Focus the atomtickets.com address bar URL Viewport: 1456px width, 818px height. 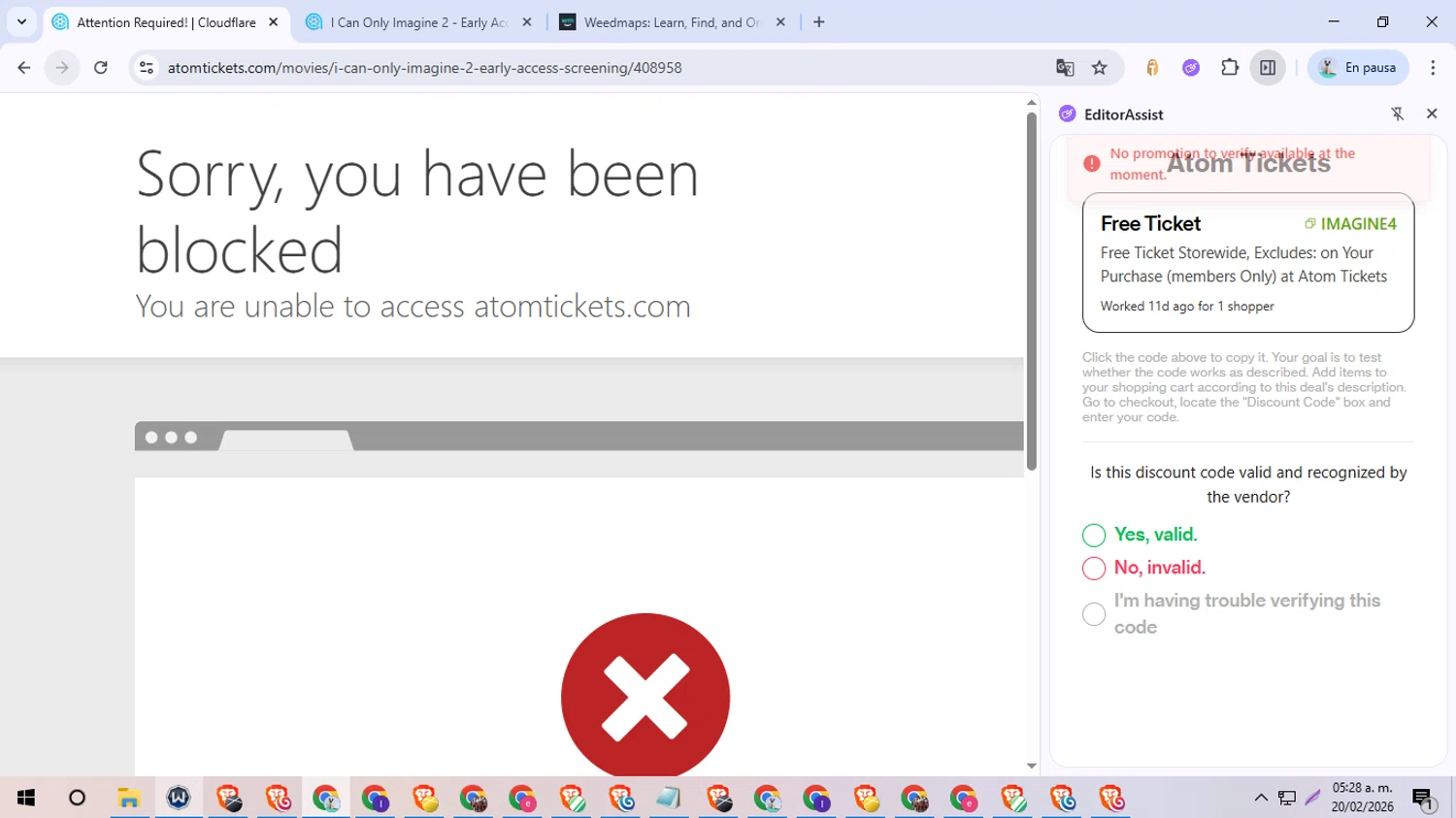pyautogui.click(x=424, y=68)
